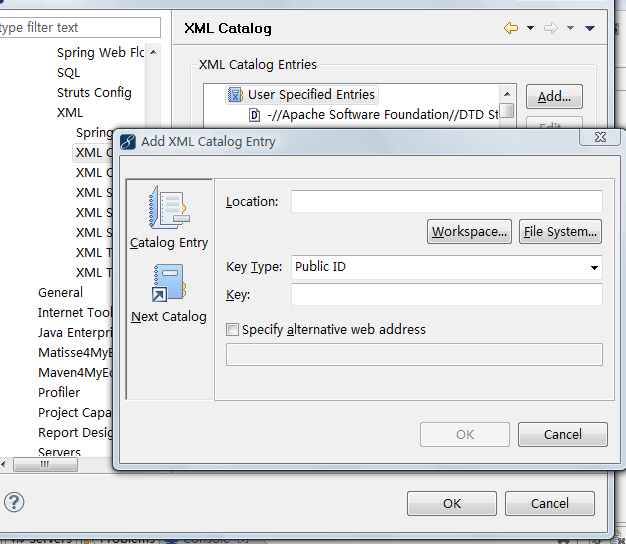Open the Preferences help question mark icon
The height and width of the screenshot is (544, 626).
14,502
